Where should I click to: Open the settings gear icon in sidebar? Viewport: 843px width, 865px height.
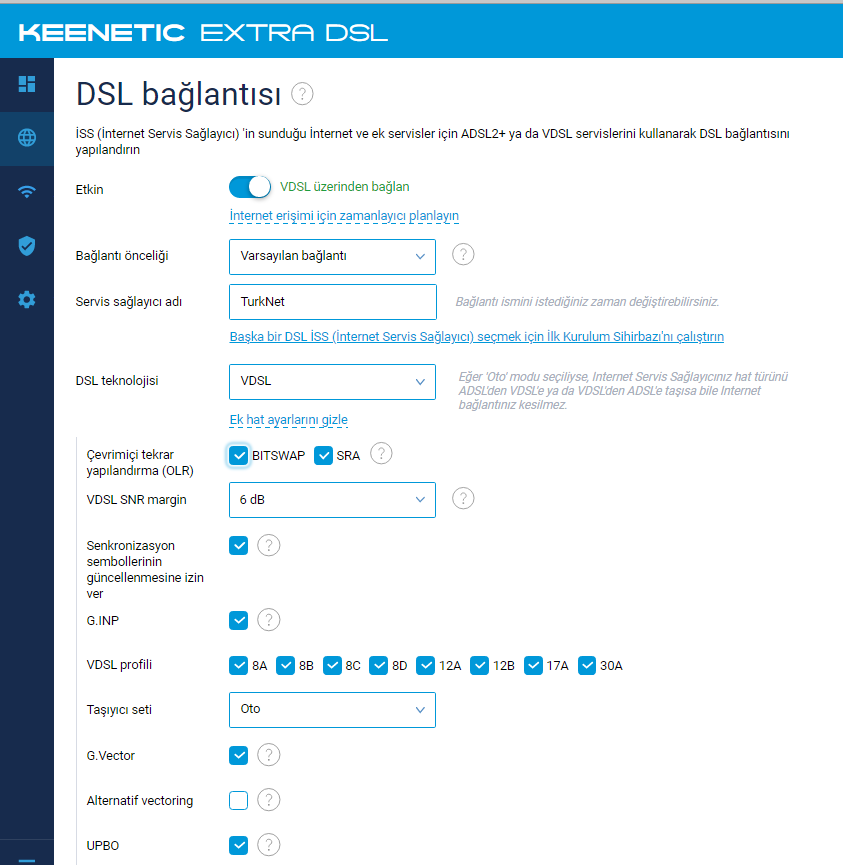(26, 300)
